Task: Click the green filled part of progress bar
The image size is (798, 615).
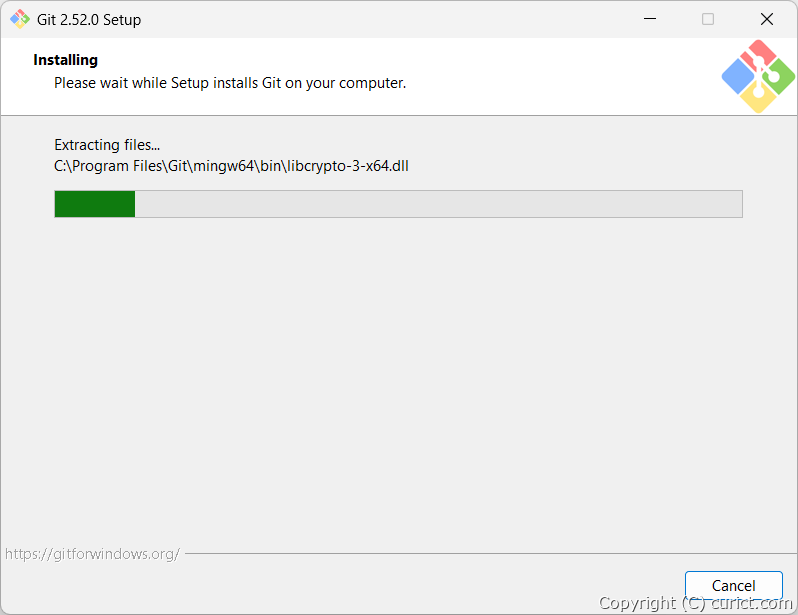Action: point(94,204)
